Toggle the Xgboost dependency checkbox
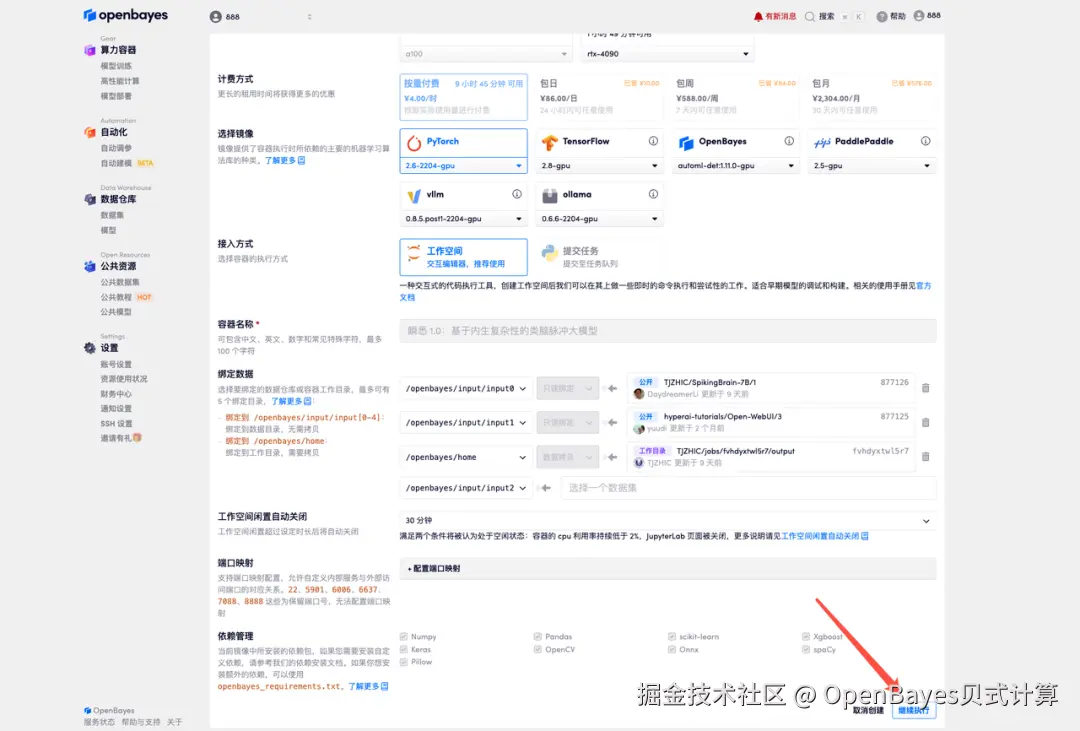Screen dimensions: 1080x731 (x=806, y=637)
